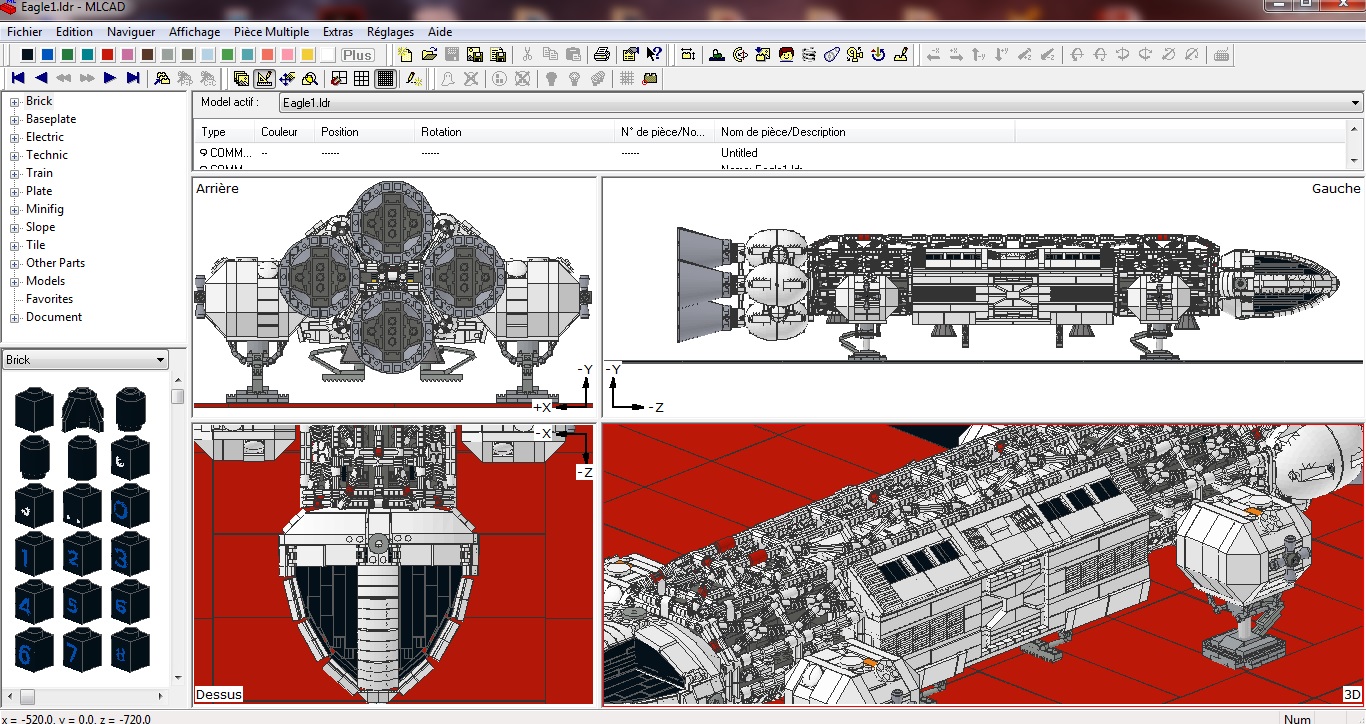
Task: Click the minifig generator face icon
Action: 786,55
